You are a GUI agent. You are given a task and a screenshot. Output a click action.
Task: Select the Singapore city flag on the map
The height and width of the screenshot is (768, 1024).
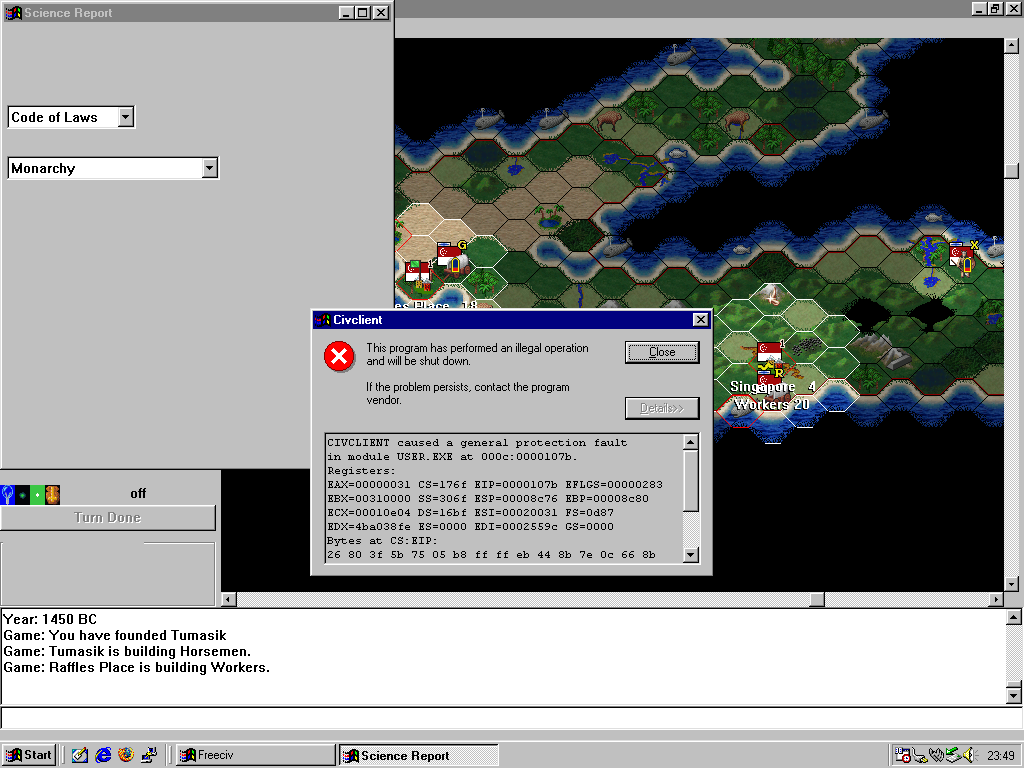[x=769, y=352]
